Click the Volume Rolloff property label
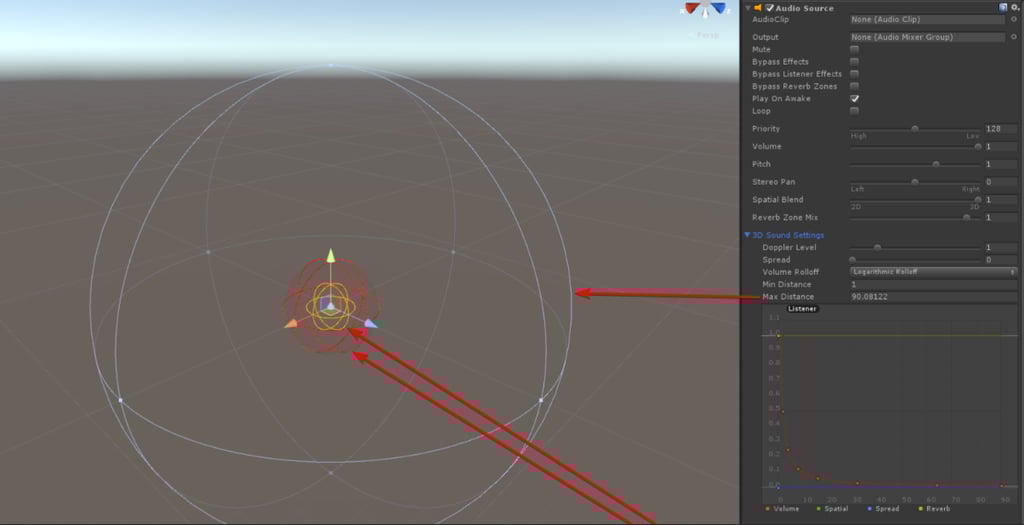The image size is (1024, 525). pyautogui.click(x=790, y=272)
